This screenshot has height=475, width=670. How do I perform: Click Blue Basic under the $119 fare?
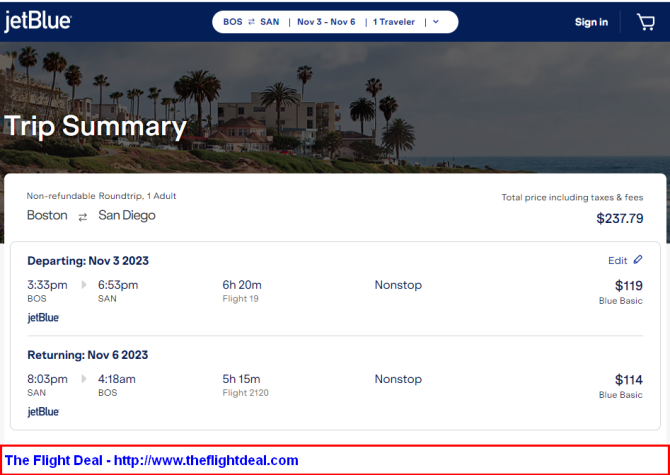pyautogui.click(x=620, y=301)
